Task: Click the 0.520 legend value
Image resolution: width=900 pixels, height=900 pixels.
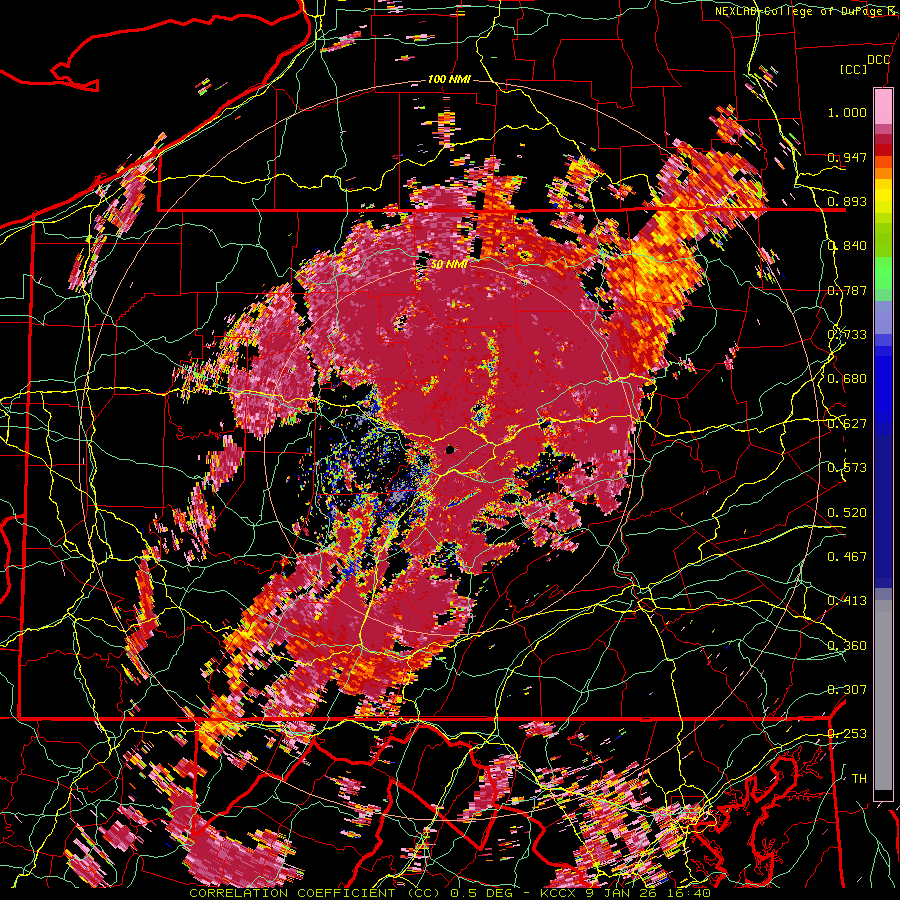Action: point(847,513)
